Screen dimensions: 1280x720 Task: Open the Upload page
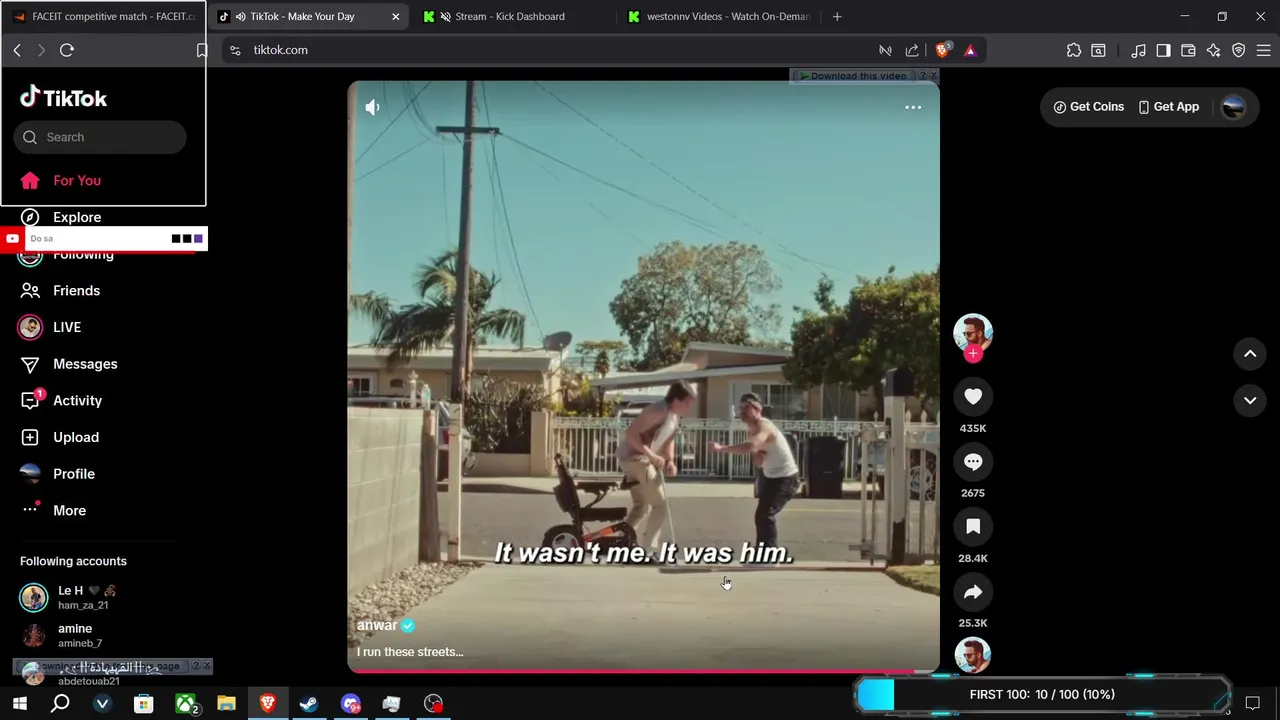pos(60,437)
